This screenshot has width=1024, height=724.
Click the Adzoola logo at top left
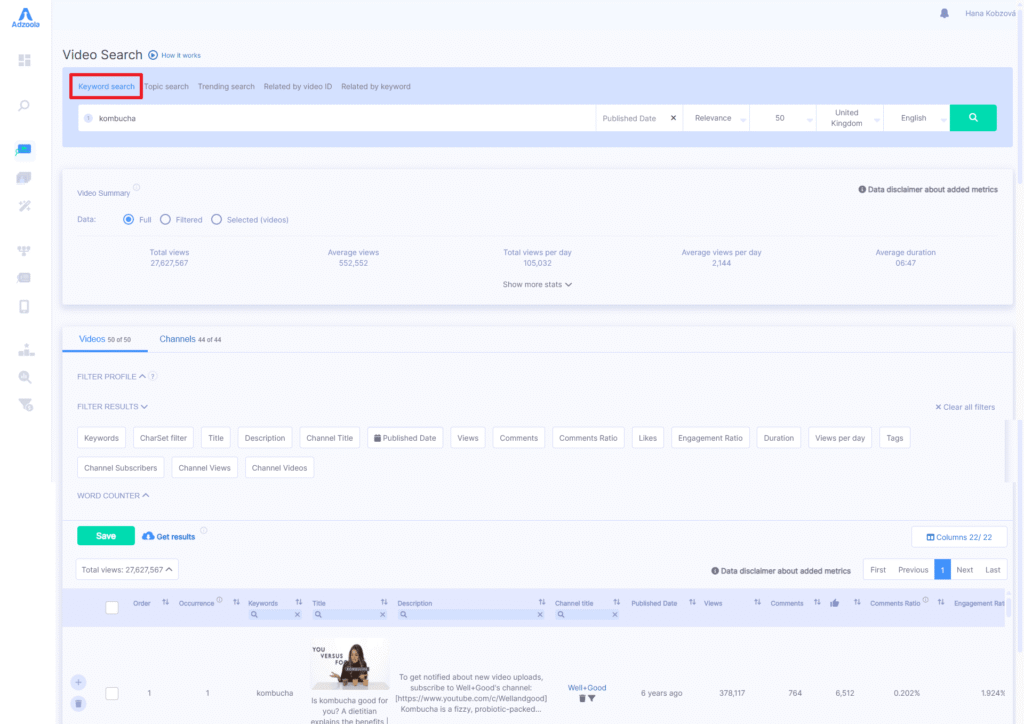coord(25,18)
